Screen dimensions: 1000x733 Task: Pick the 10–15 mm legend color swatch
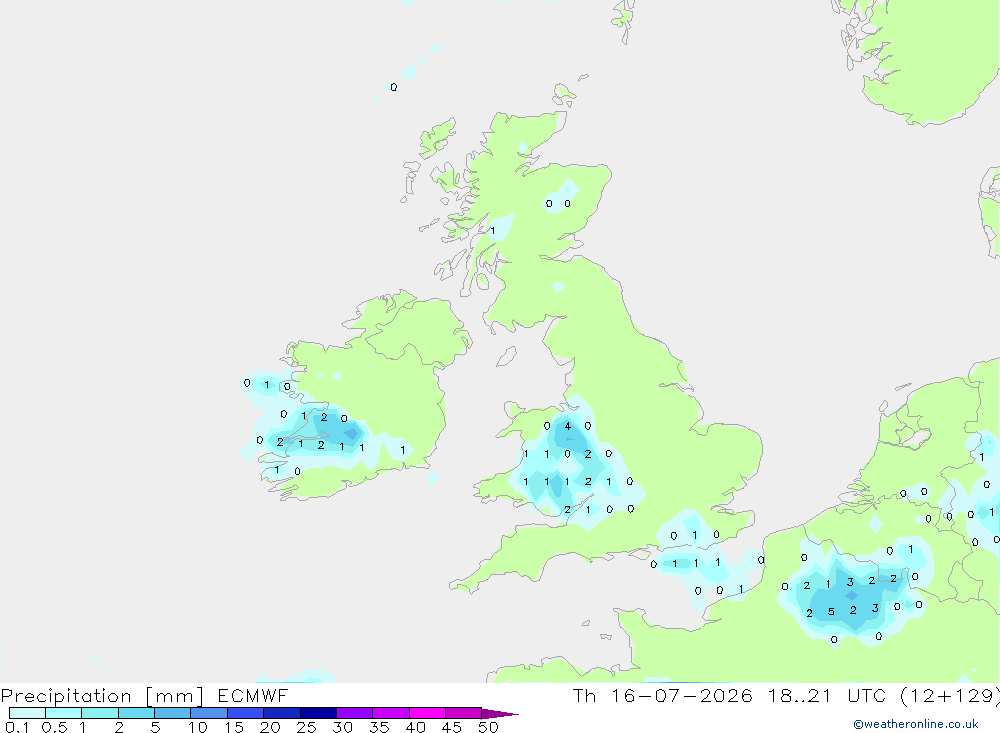click(x=209, y=713)
